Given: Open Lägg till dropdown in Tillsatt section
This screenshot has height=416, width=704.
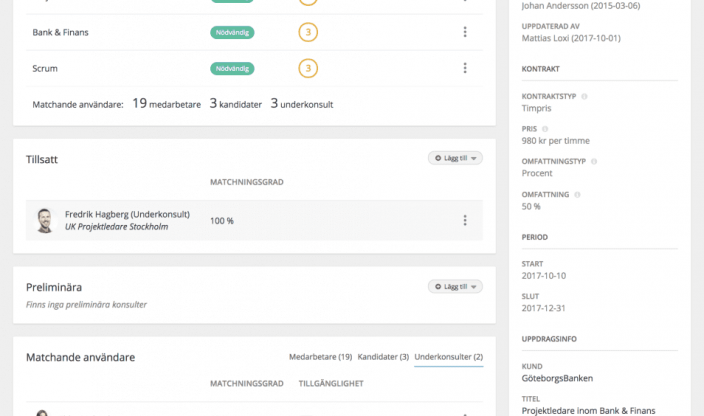Looking at the screenshot, I should [x=455, y=158].
